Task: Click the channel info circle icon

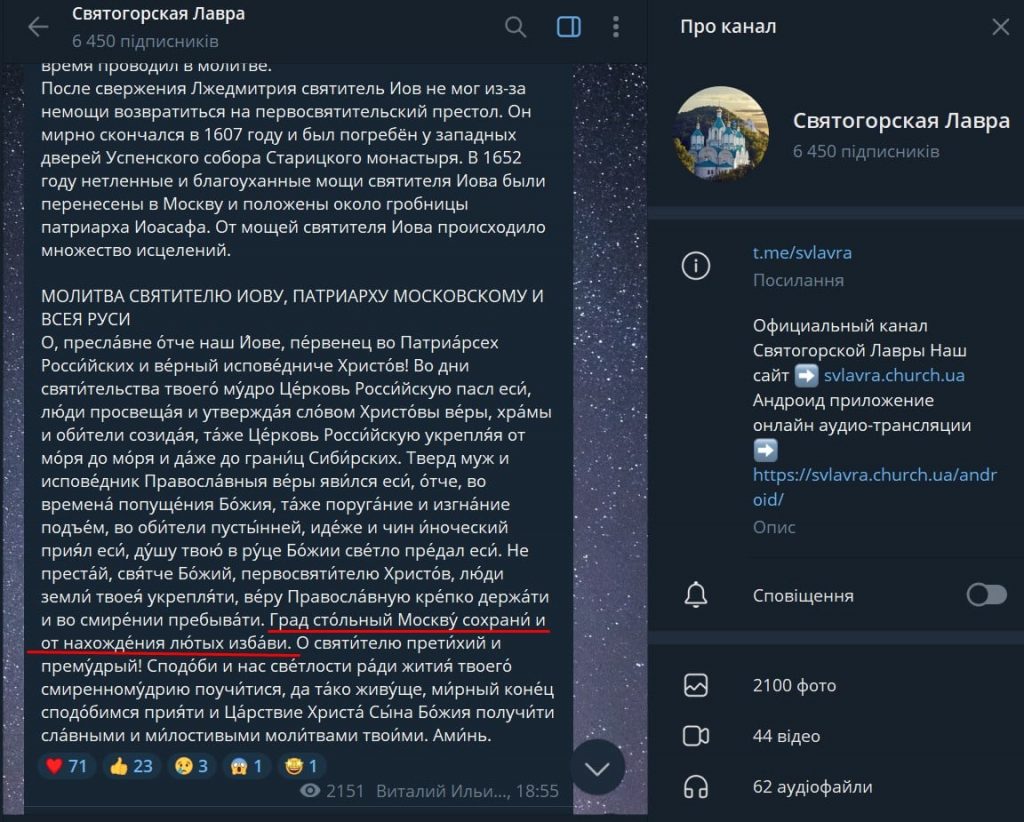Action: tap(696, 266)
